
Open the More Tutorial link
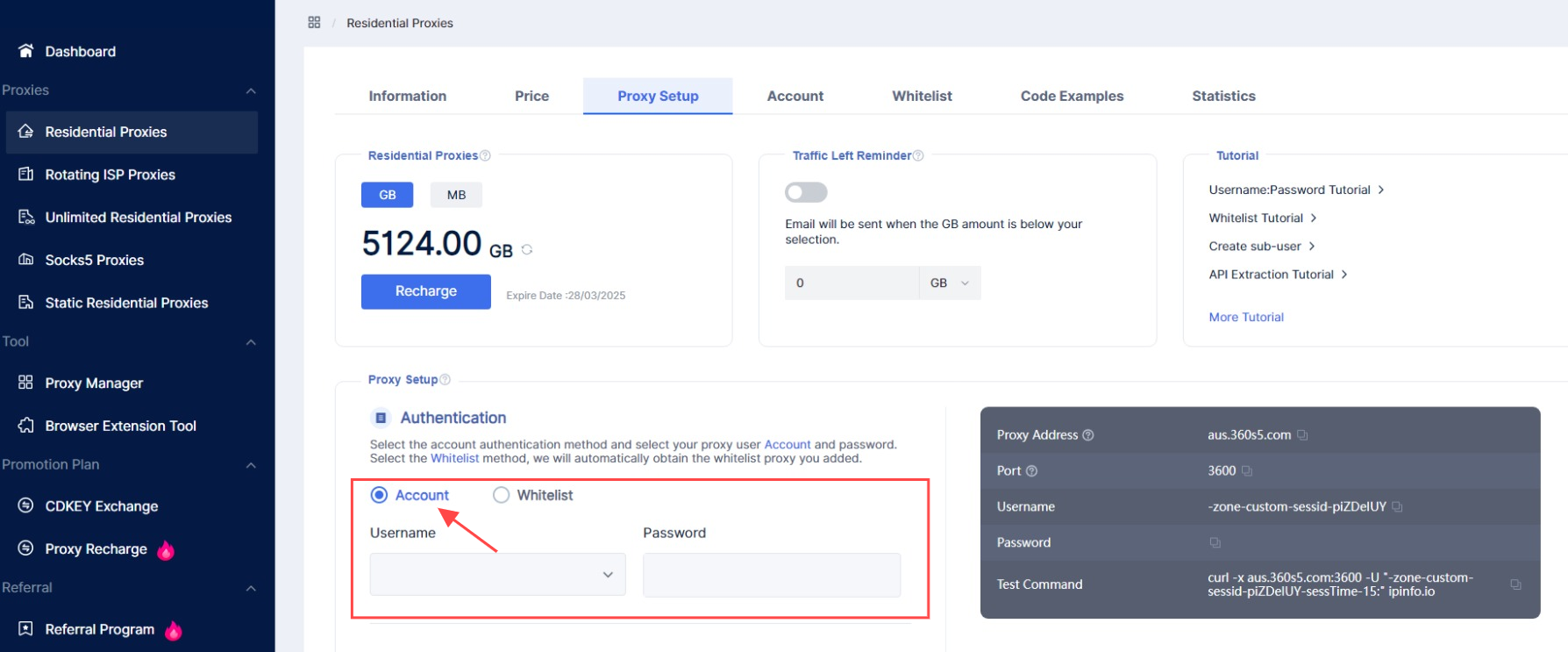pos(1245,318)
